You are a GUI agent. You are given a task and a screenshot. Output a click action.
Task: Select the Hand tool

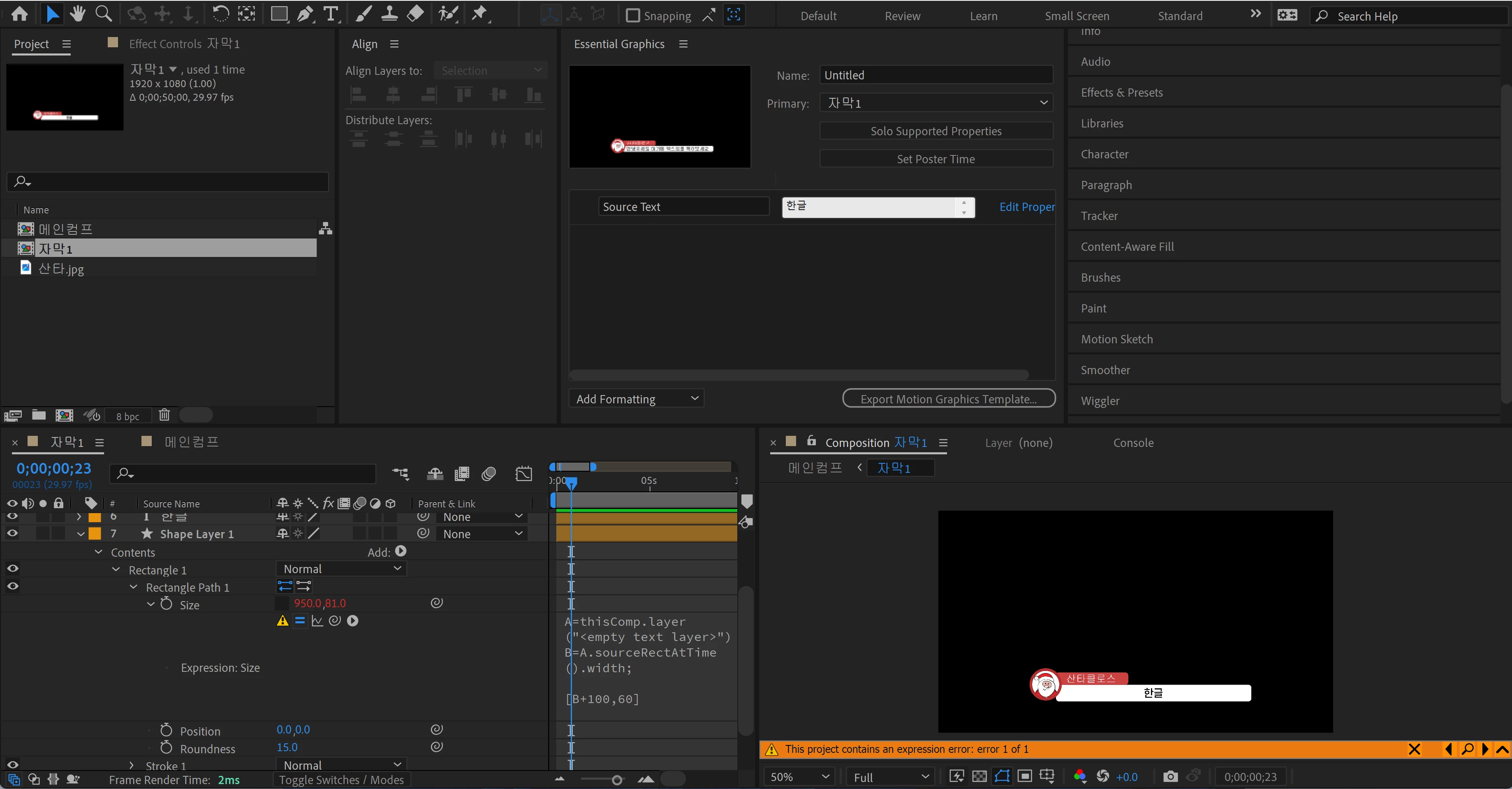[77, 14]
